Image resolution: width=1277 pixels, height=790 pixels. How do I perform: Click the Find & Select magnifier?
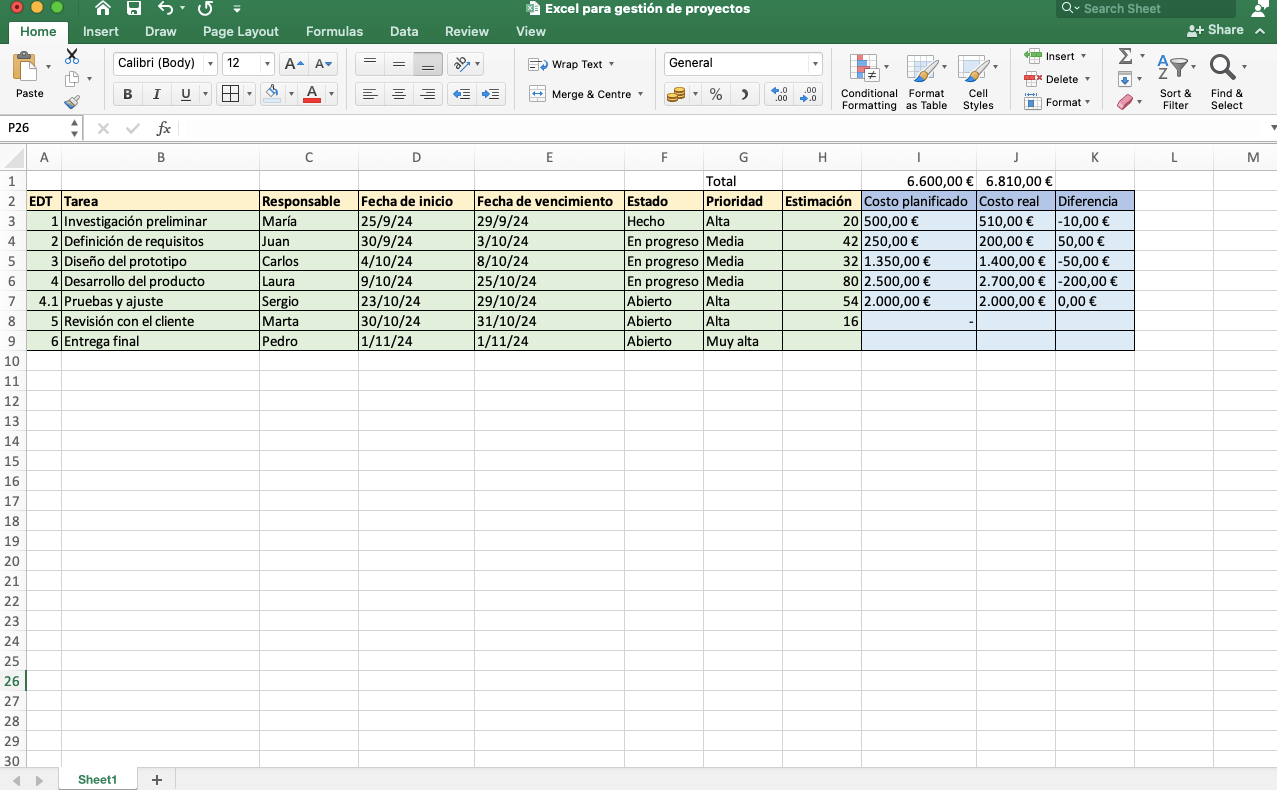point(1226,82)
